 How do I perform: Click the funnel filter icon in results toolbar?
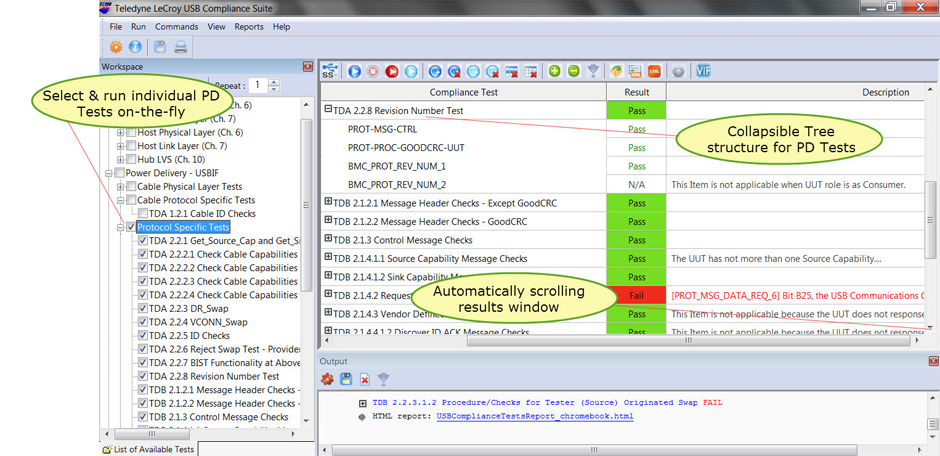click(x=593, y=71)
